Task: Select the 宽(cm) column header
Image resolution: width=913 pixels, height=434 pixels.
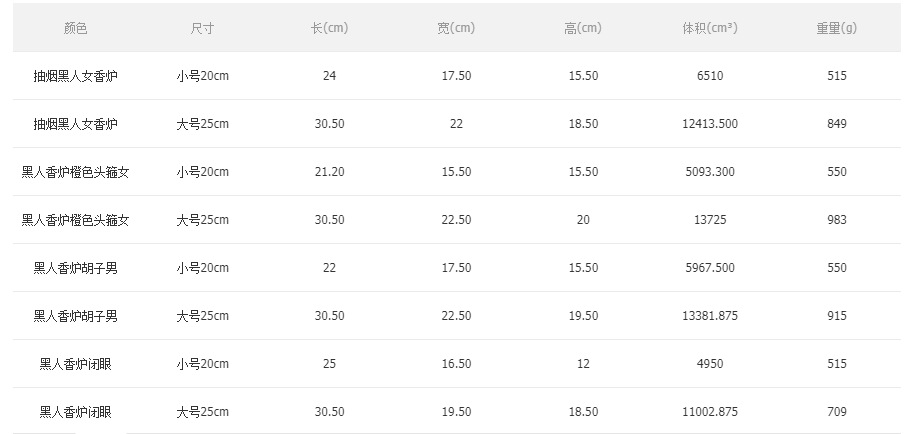Action: click(x=456, y=28)
